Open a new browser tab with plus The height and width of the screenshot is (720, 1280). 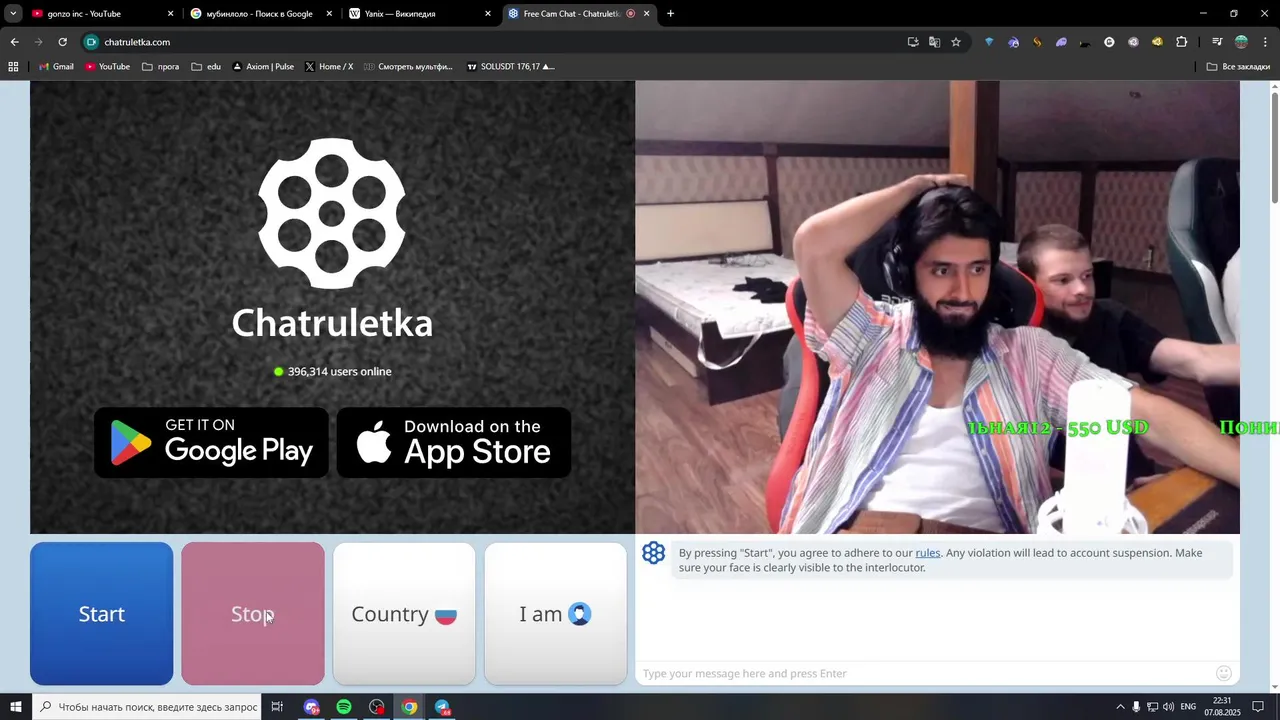point(670,14)
